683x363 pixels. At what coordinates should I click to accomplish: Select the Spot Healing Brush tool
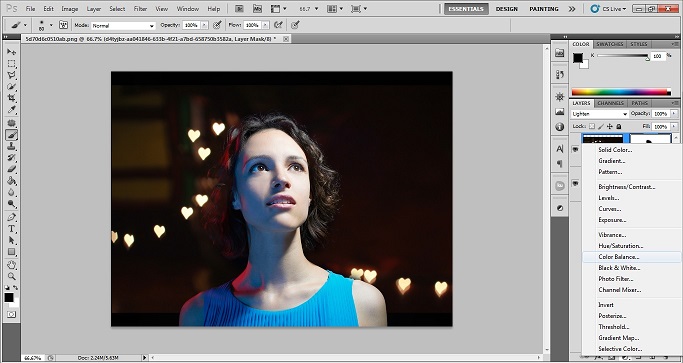pos(11,123)
